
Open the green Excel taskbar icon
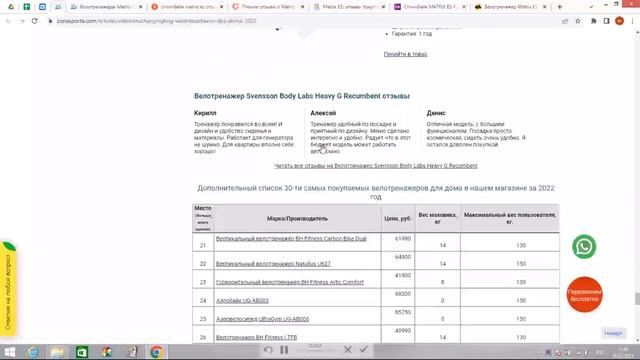pyautogui.click(x=82, y=352)
